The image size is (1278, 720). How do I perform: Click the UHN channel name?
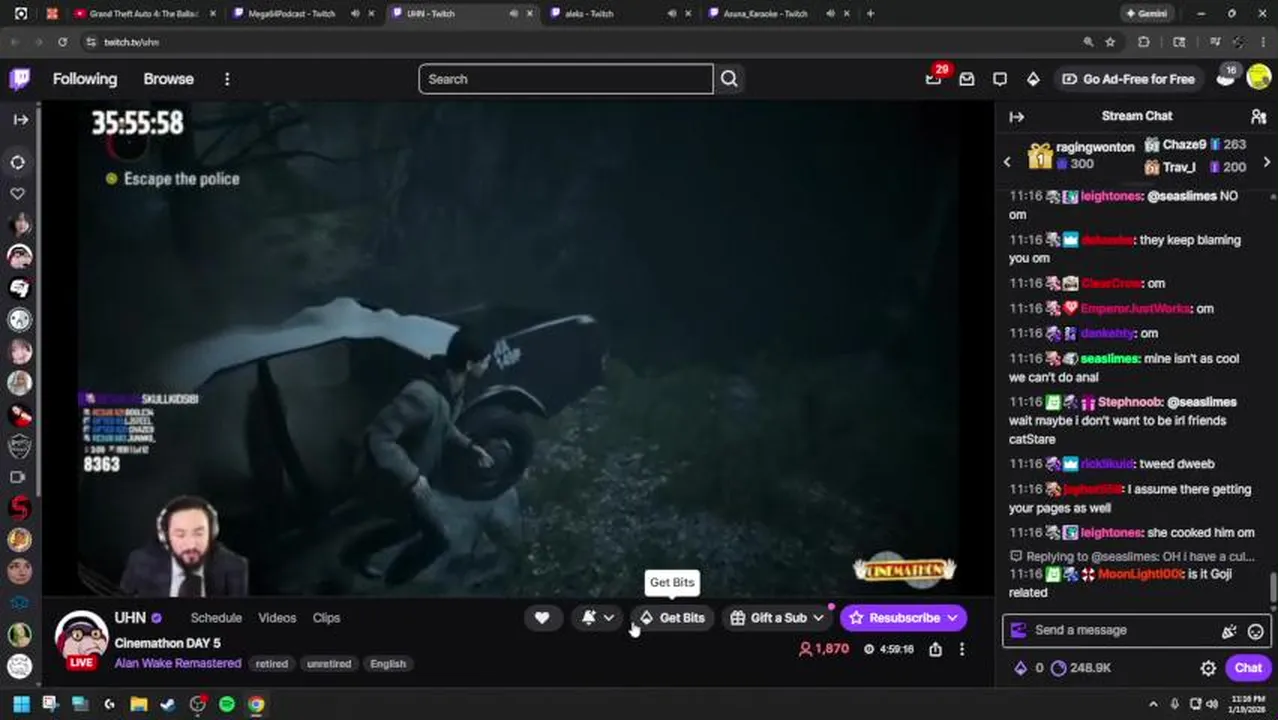130,618
